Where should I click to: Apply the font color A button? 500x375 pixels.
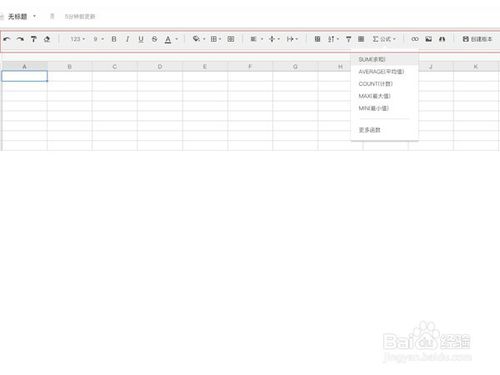(168, 40)
